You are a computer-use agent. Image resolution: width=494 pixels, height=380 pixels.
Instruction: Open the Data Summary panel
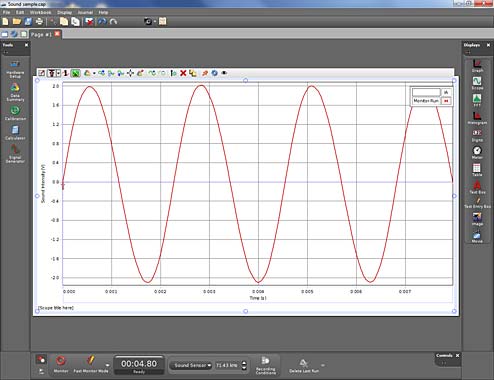15,92
